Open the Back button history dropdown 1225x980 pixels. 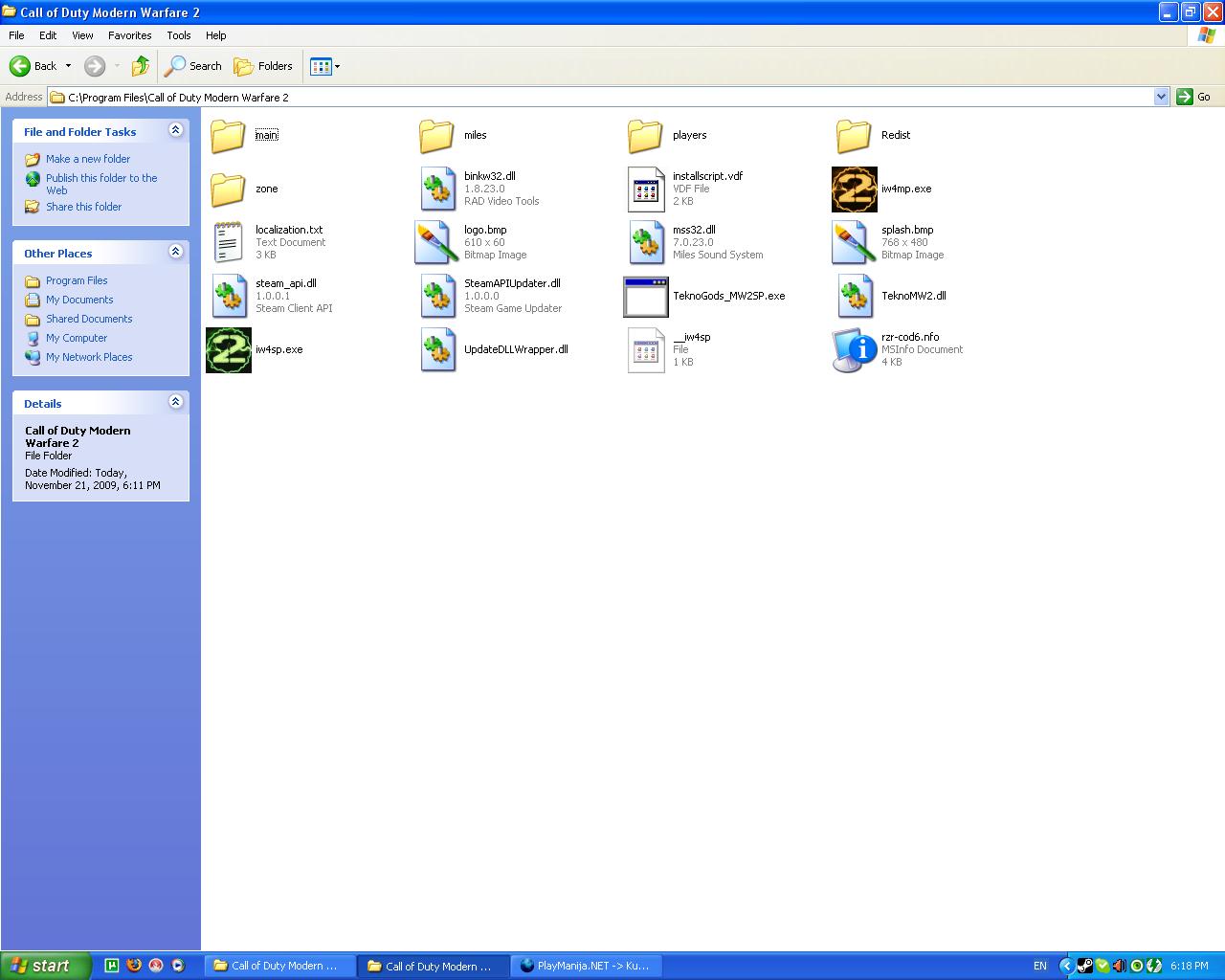68,66
